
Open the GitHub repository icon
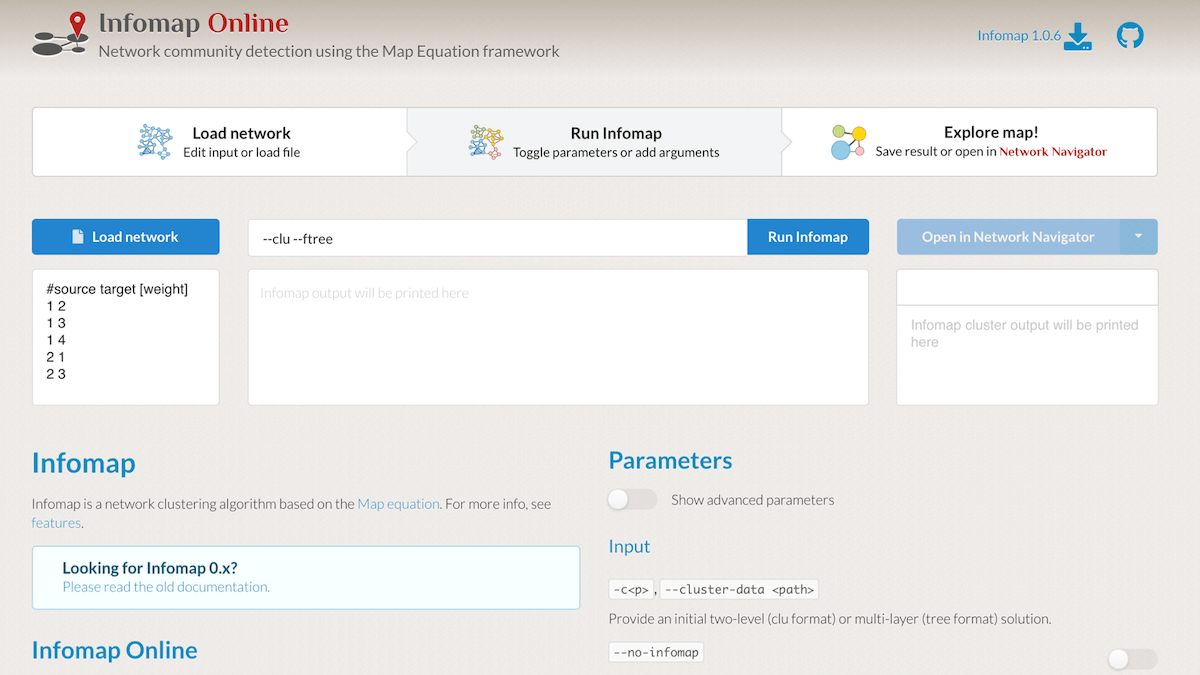point(1130,36)
